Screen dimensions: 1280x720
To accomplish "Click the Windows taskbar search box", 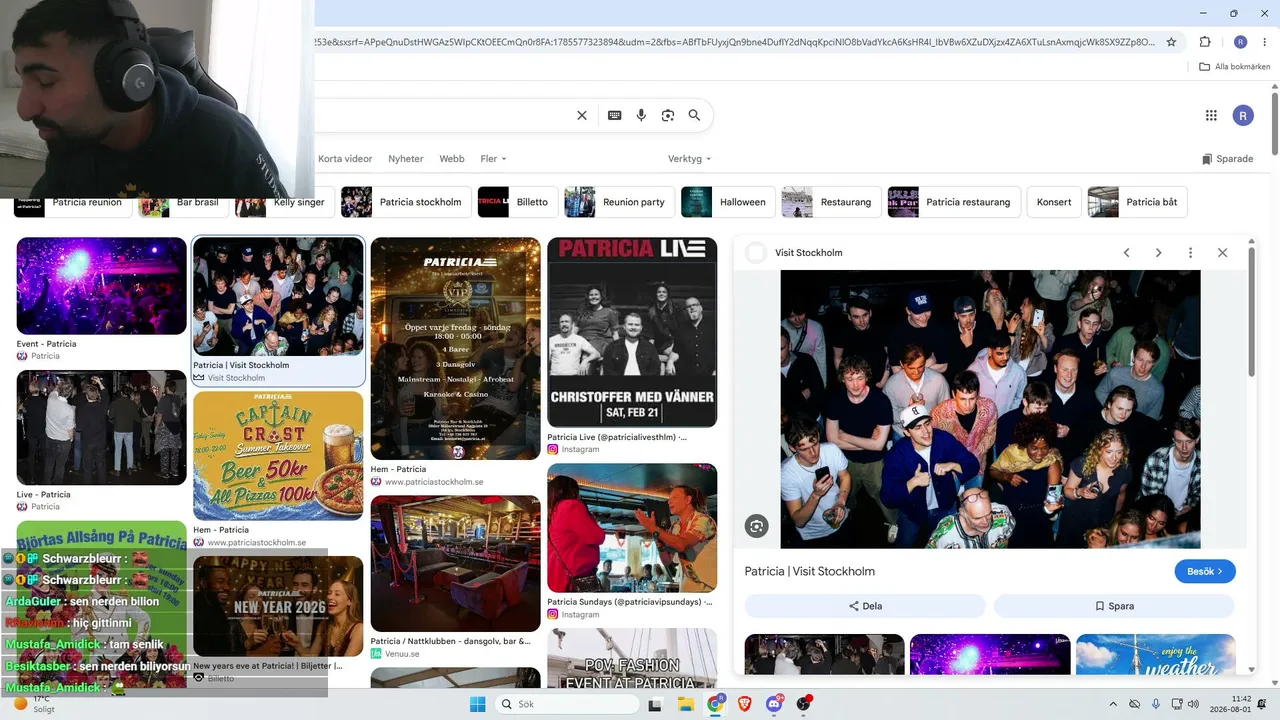I will click(x=567, y=704).
